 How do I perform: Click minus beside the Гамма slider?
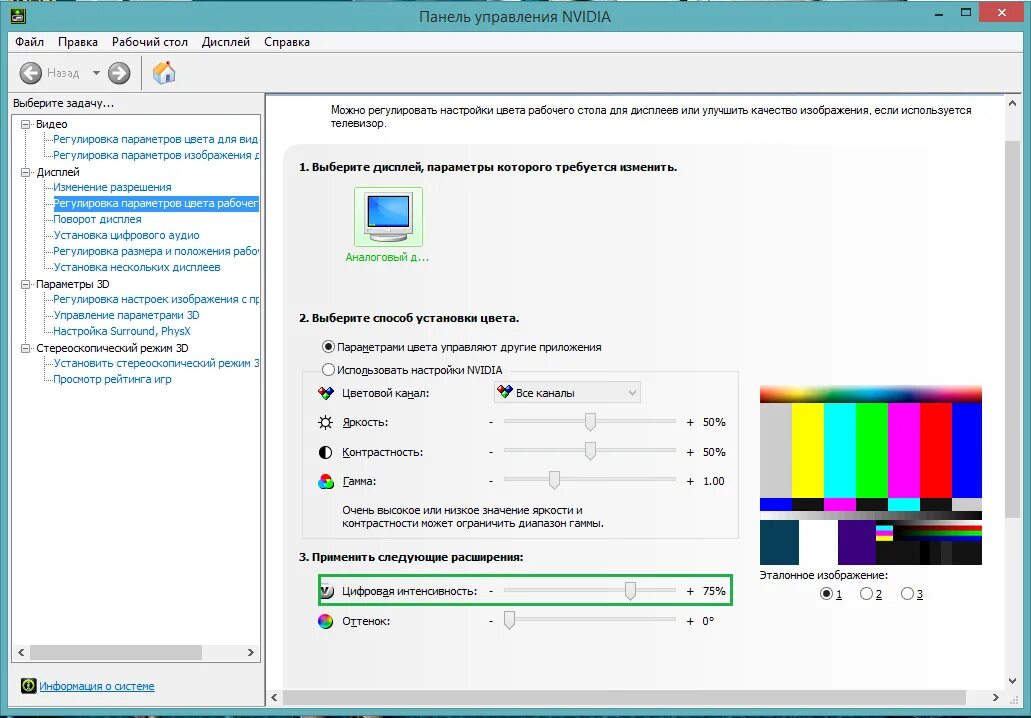click(x=491, y=481)
